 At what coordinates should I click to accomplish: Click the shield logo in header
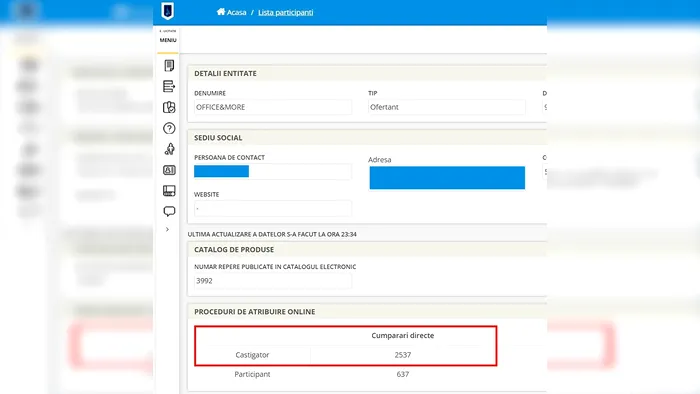pyautogui.click(x=167, y=11)
